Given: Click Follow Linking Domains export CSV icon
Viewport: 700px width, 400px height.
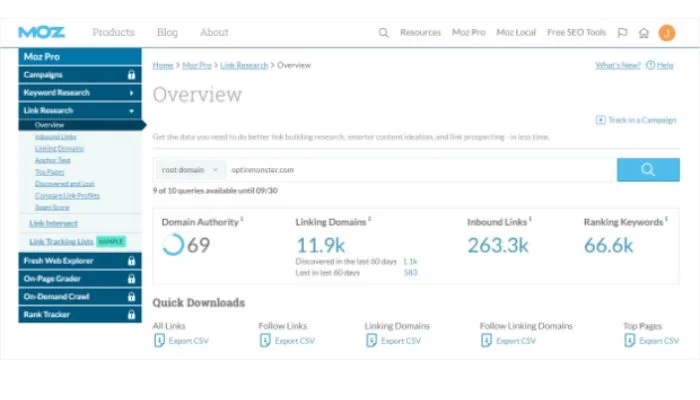Looking at the screenshot, I should coord(486,341).
